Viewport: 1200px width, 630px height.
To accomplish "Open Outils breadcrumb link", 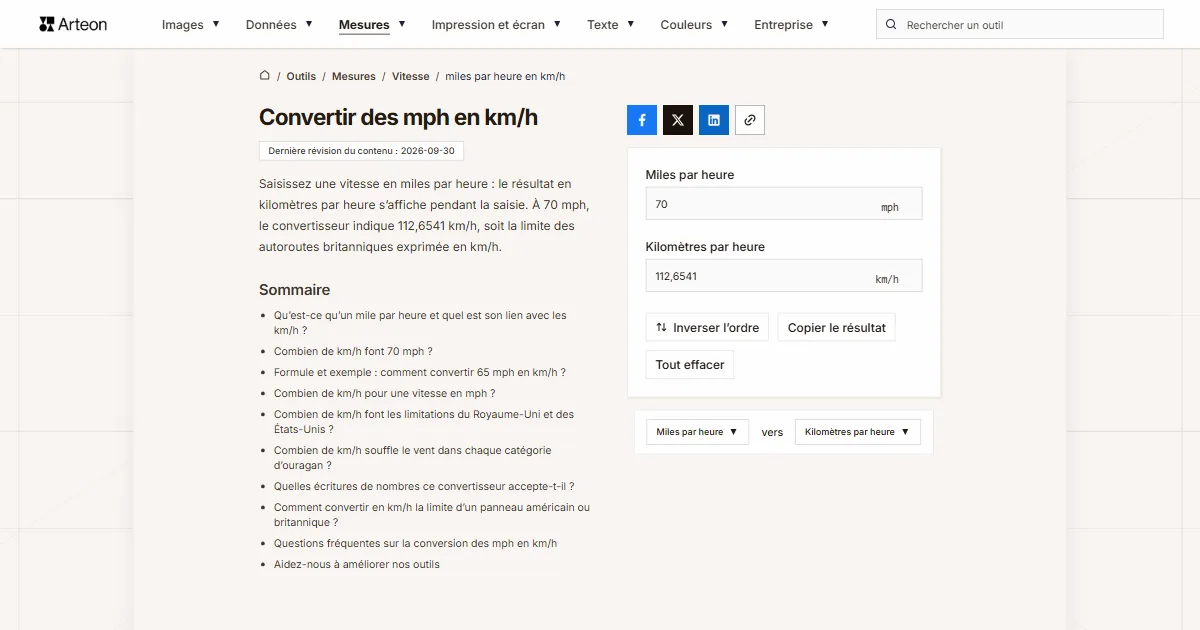I will pos(301,76).
